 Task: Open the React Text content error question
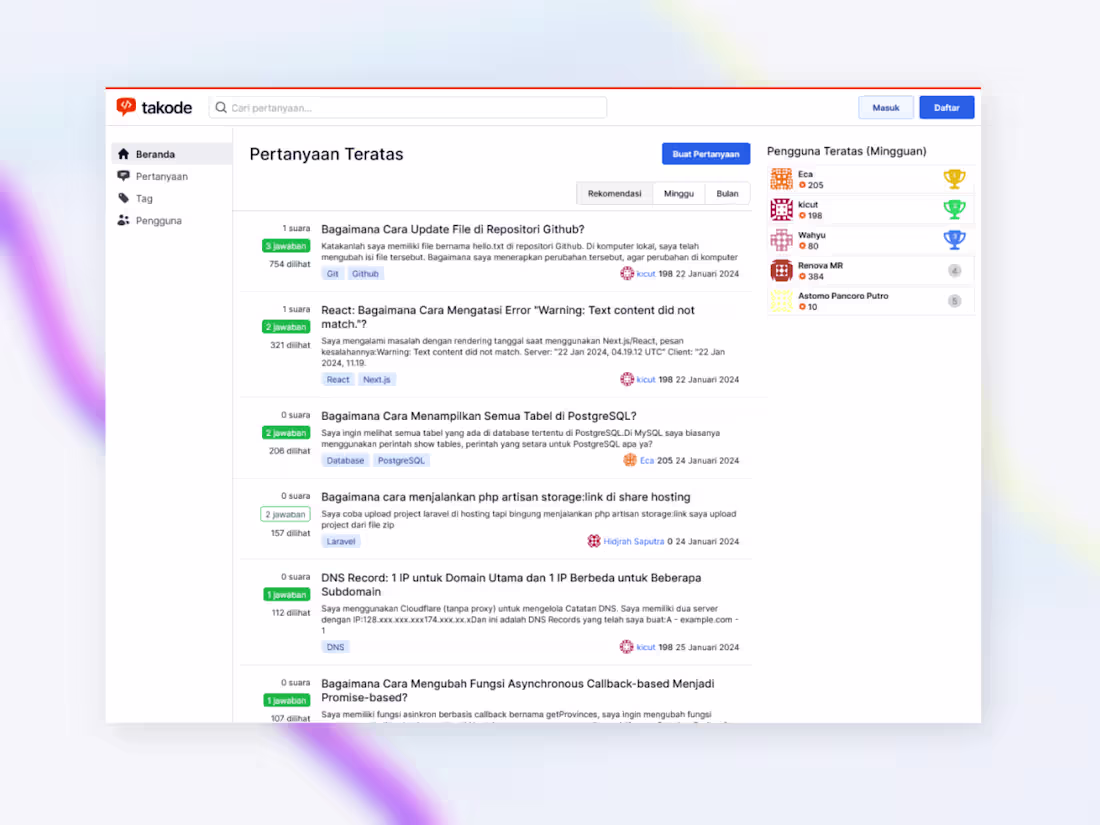click(x=508, y=317)
